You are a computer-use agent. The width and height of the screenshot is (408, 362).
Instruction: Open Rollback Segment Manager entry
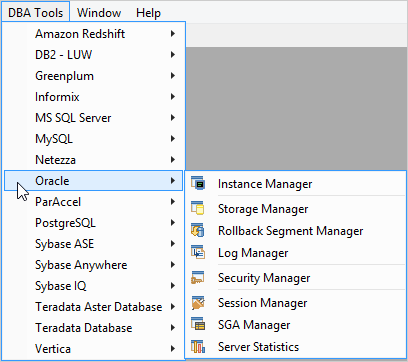click(296, 231)
